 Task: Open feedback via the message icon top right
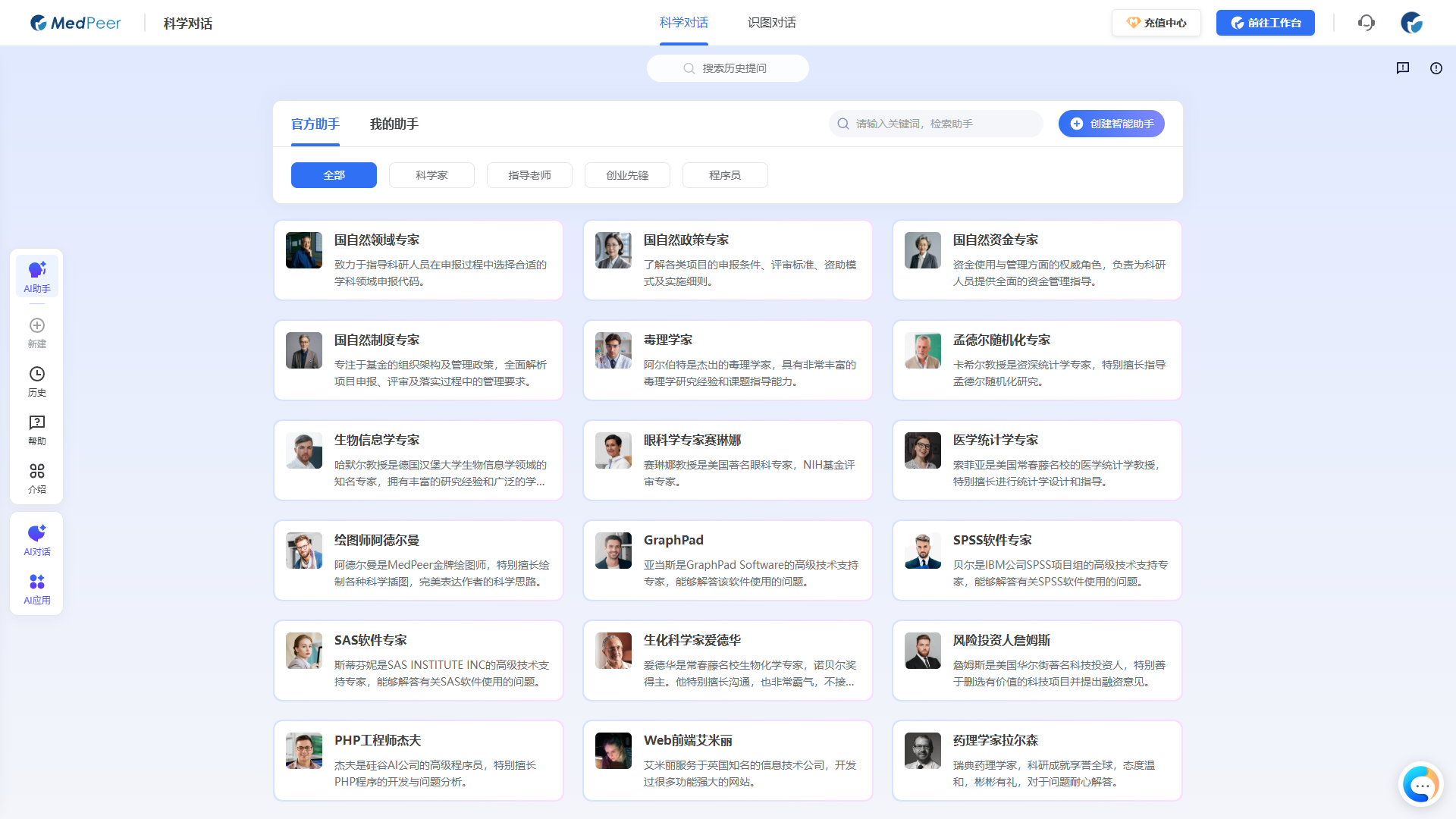[x=1402, y=68]
